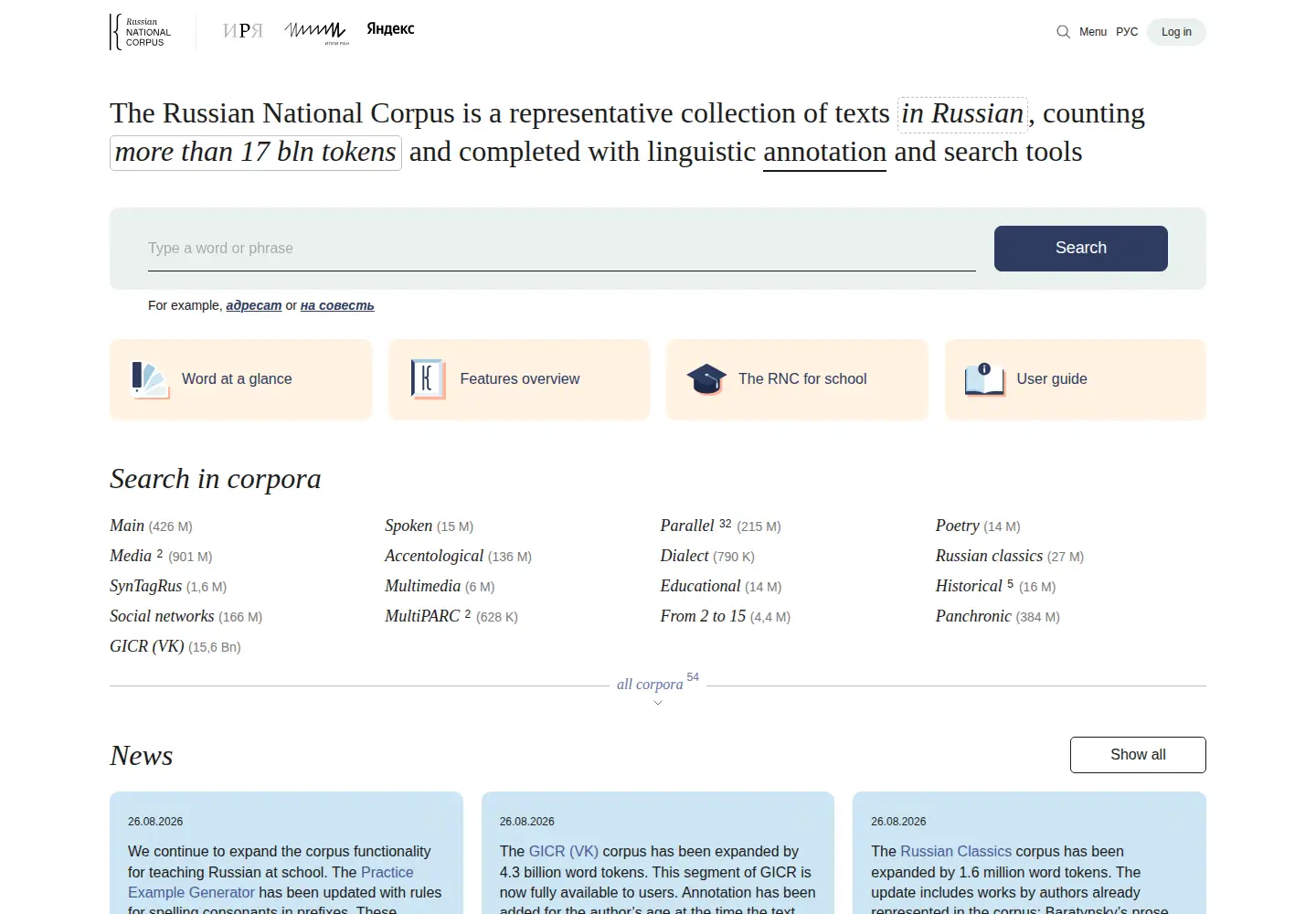Open the SynTagRus corpus

pyautogui.click(x=146, y=586)
